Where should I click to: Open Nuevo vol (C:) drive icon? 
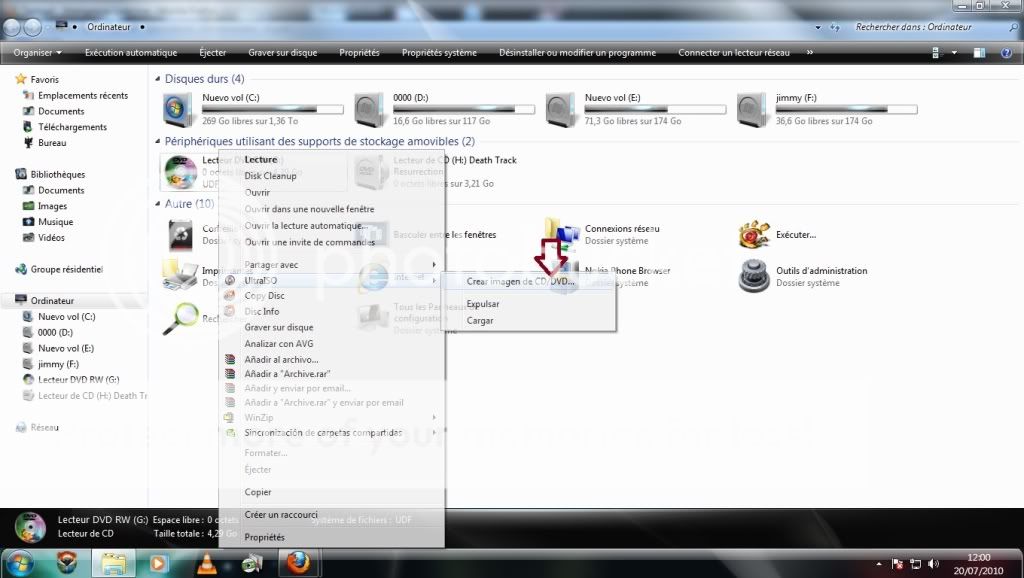point(178,109)
